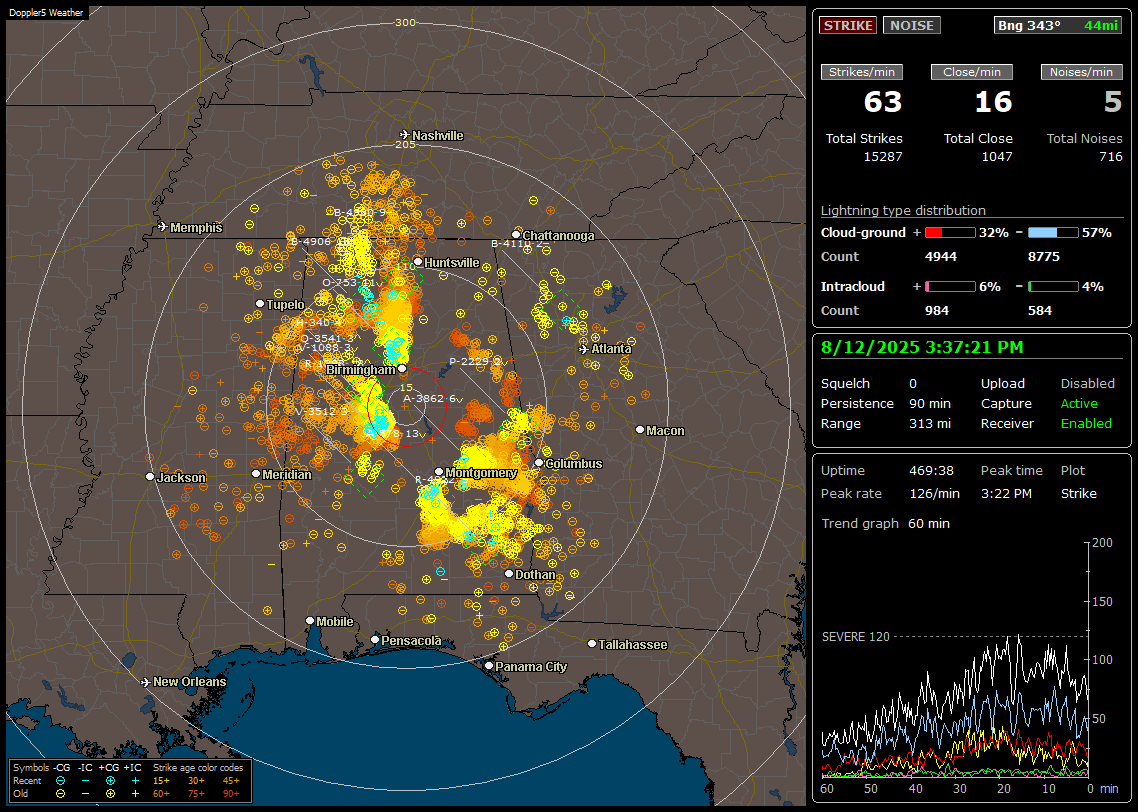The height and width of the screenshot is (812, 1138).
Task: Click the Doppler5 Weather title label
Action: [x=46, y=12]
